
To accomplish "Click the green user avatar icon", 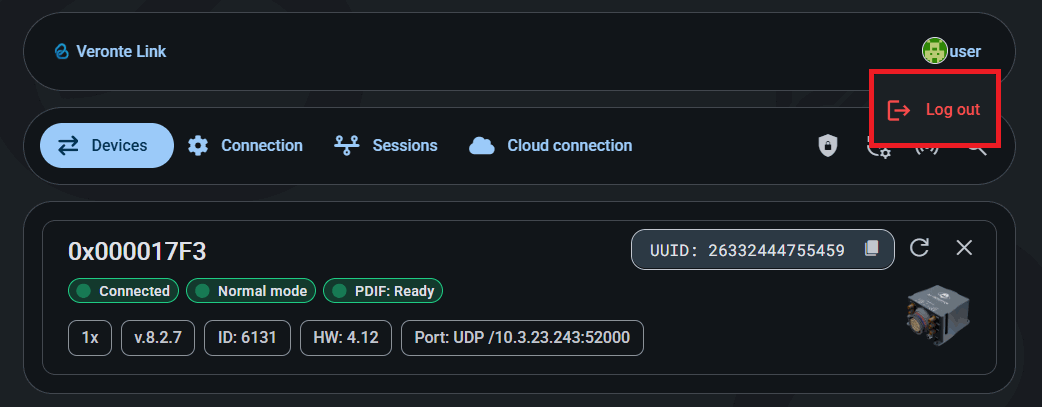I will [x=934, y=51].
